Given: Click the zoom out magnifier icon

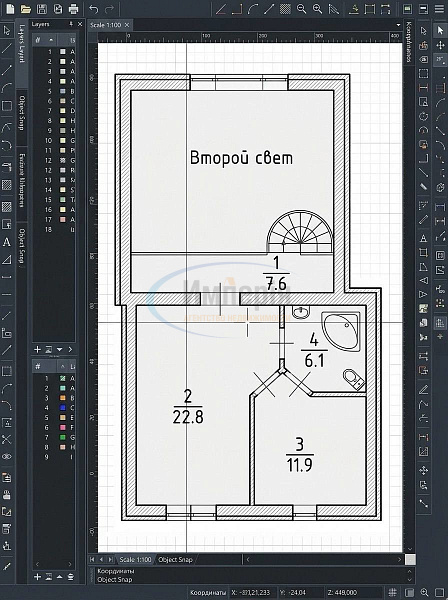Looking at the screenshot, I should (x=301, y=9).
